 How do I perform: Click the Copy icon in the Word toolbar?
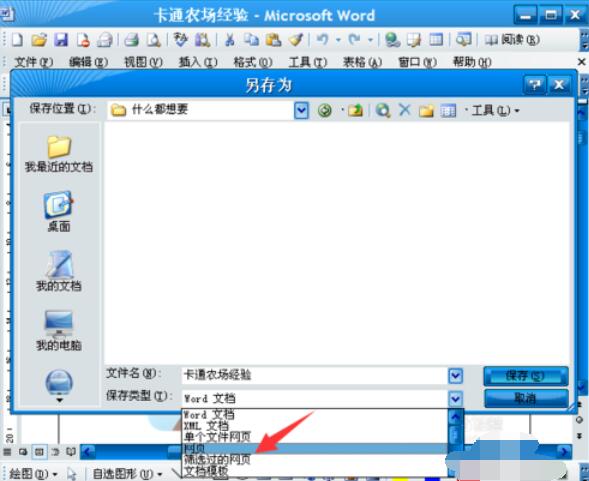tap(251, 39)
